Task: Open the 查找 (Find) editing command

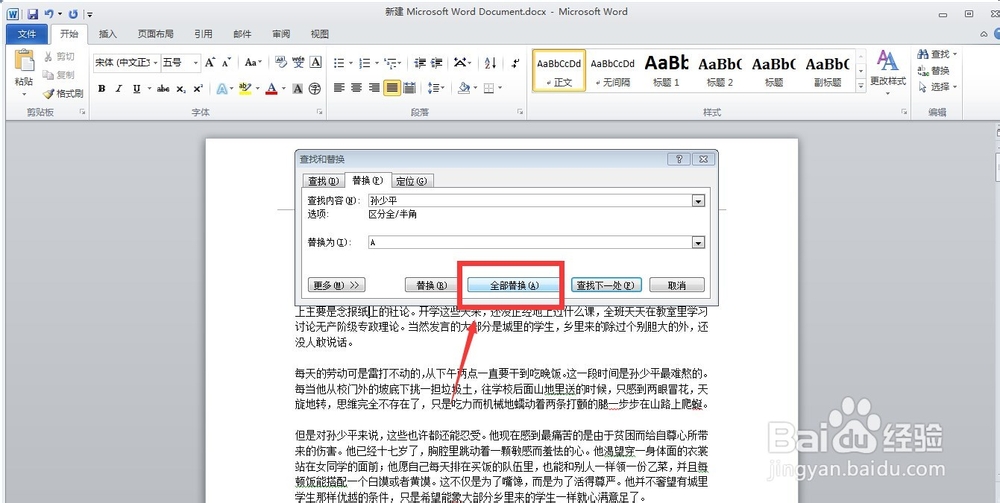Action: pos(937,54)
